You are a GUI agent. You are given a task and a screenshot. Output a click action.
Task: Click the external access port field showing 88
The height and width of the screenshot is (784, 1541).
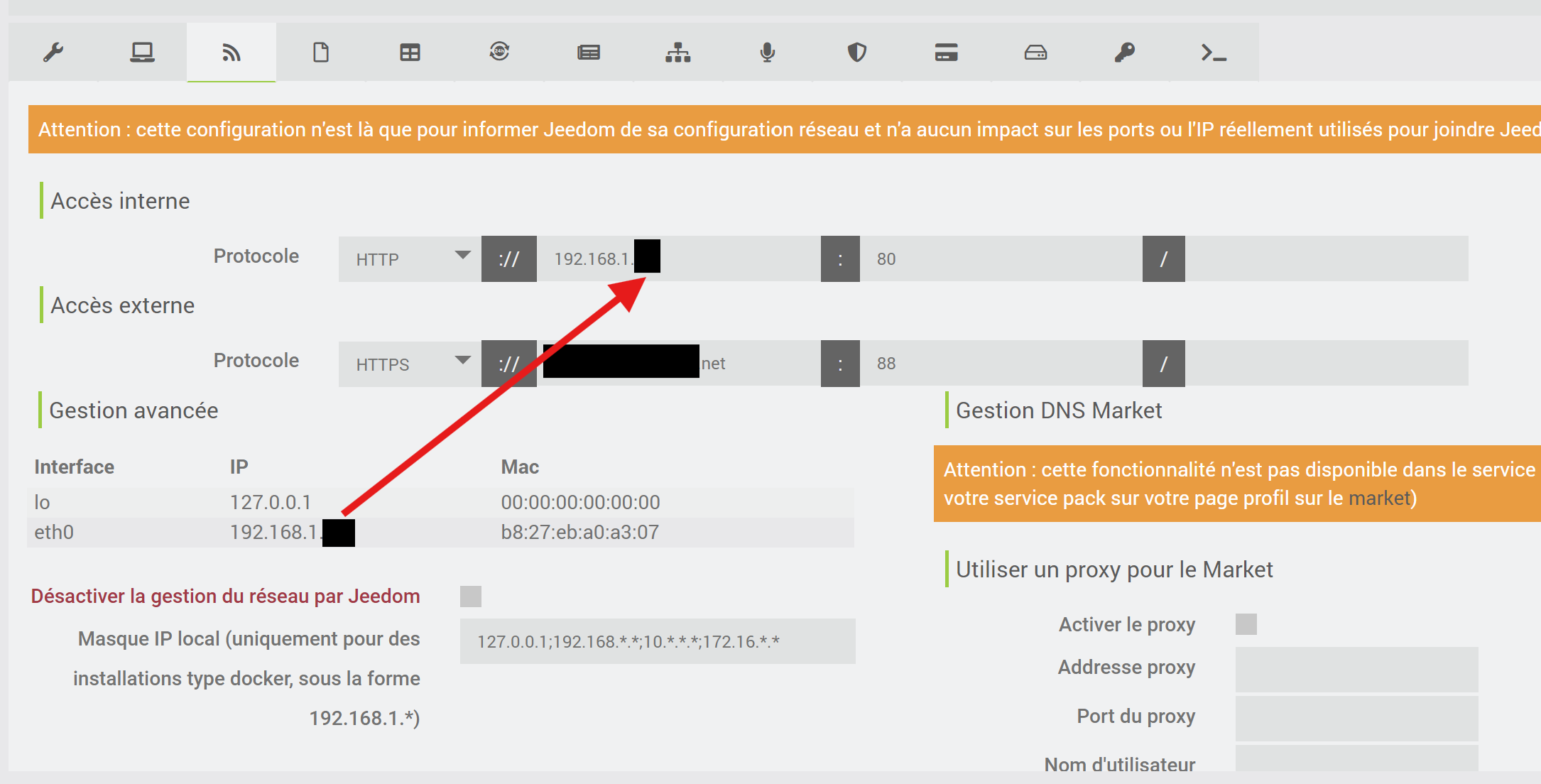pos(1000,364)
